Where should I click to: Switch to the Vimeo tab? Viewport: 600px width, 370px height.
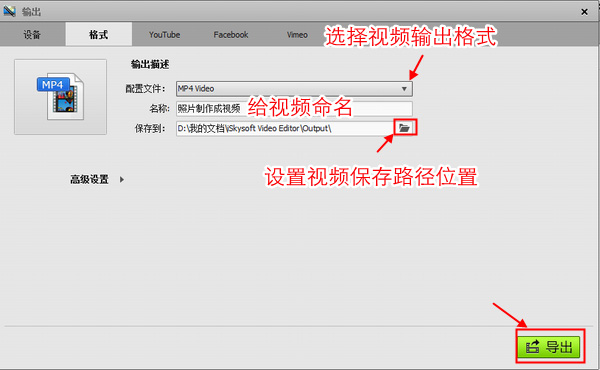point(297,35)
